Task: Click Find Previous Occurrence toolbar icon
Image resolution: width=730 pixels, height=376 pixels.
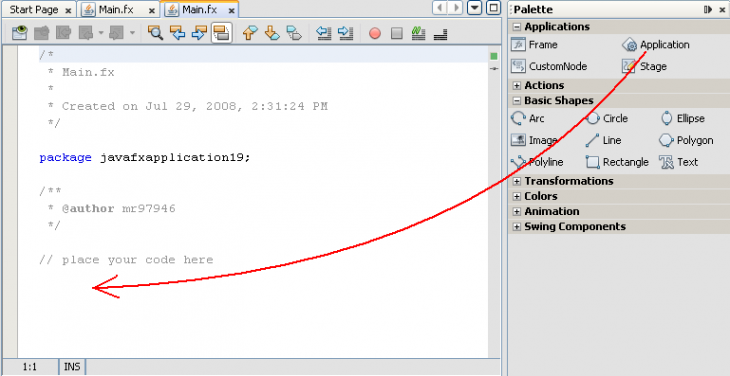Action: 177,33
